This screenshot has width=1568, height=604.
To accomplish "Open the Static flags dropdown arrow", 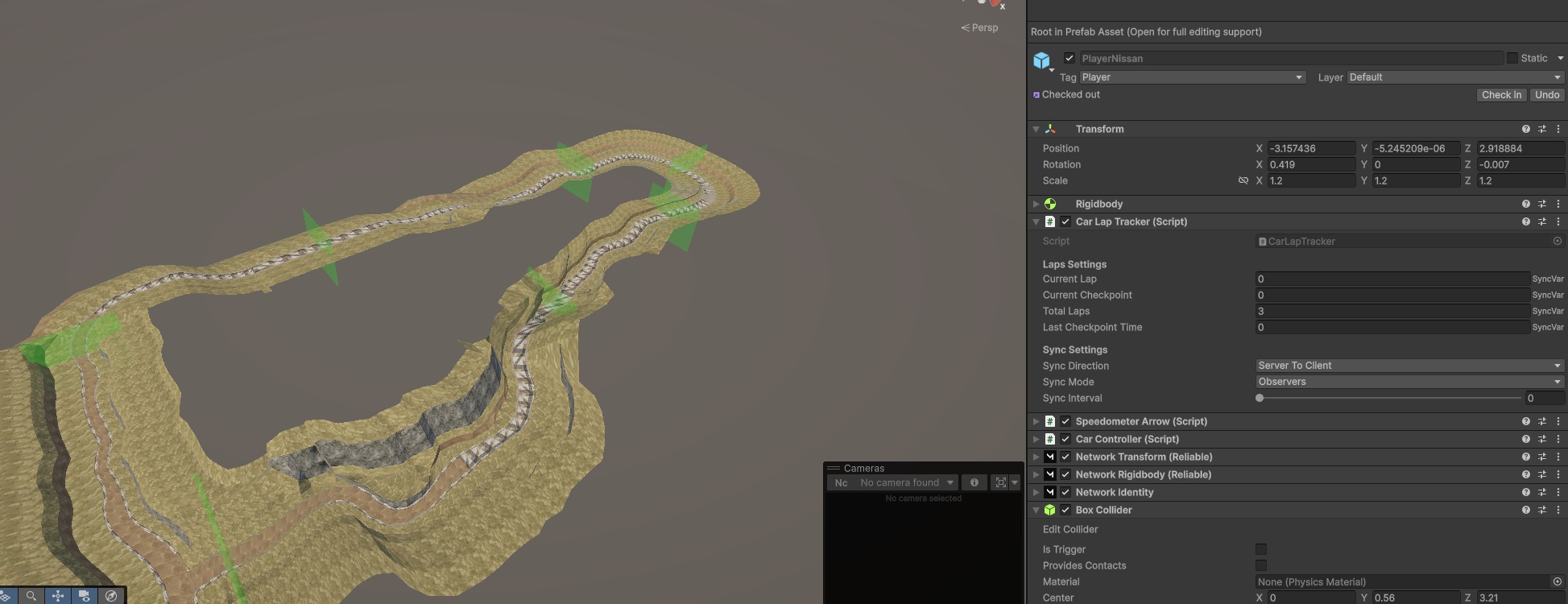I will [1560, 58].
